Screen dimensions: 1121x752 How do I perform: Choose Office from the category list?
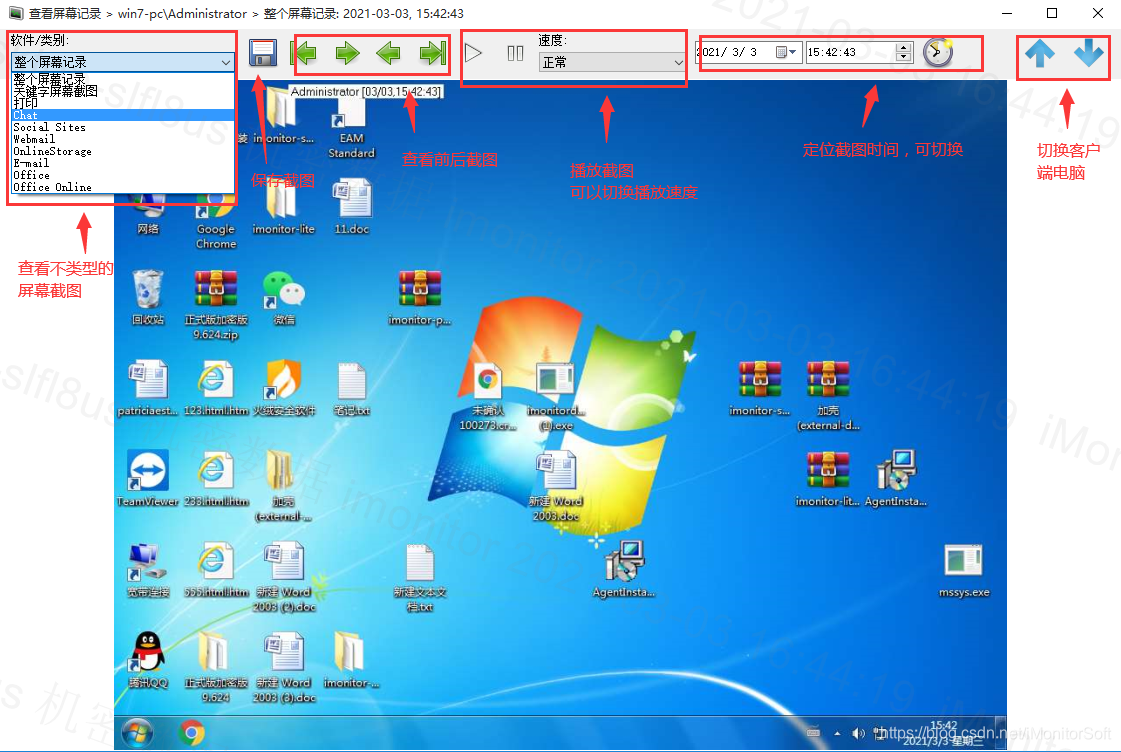123,175
